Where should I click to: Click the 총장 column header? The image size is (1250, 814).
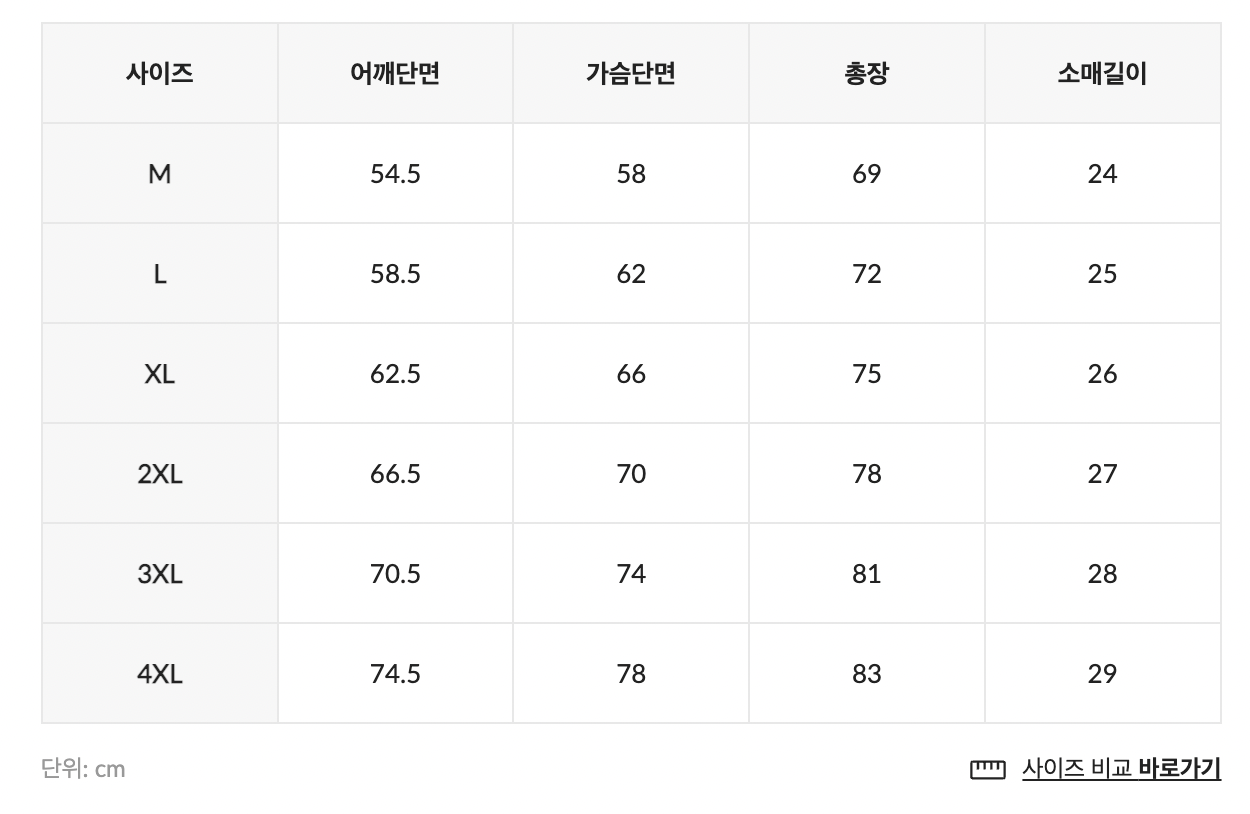pyautogui.click(x=866, y=74)
